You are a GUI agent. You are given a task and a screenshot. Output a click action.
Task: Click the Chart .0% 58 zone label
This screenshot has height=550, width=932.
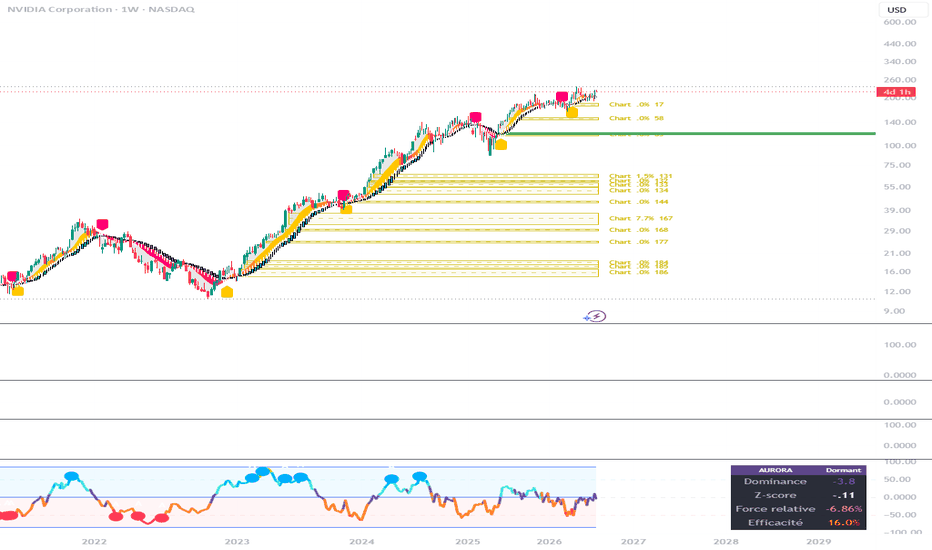tap(636, 118)
